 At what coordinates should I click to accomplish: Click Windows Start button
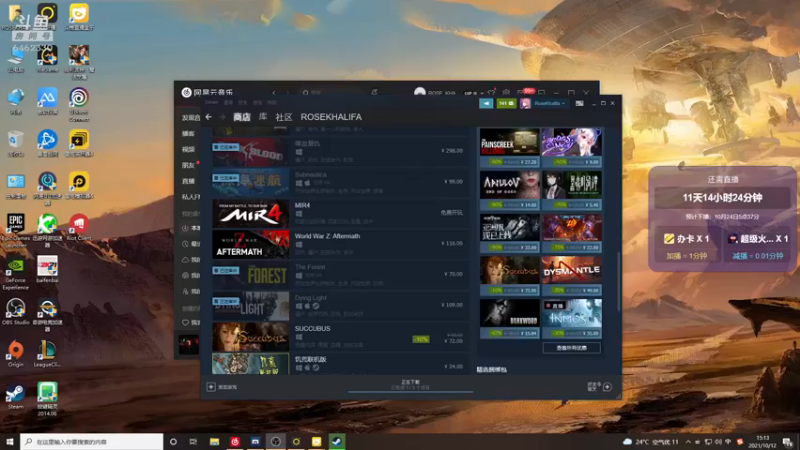[x=10, y=441]
